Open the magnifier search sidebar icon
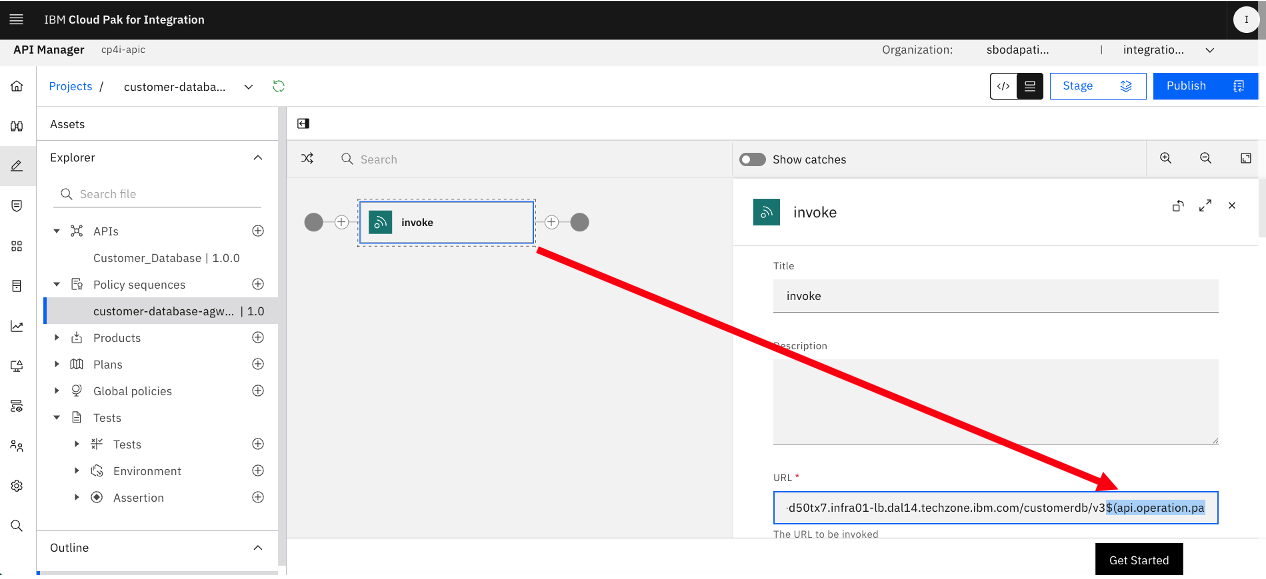Screen dimensions: 1266x579 (16, 526)
